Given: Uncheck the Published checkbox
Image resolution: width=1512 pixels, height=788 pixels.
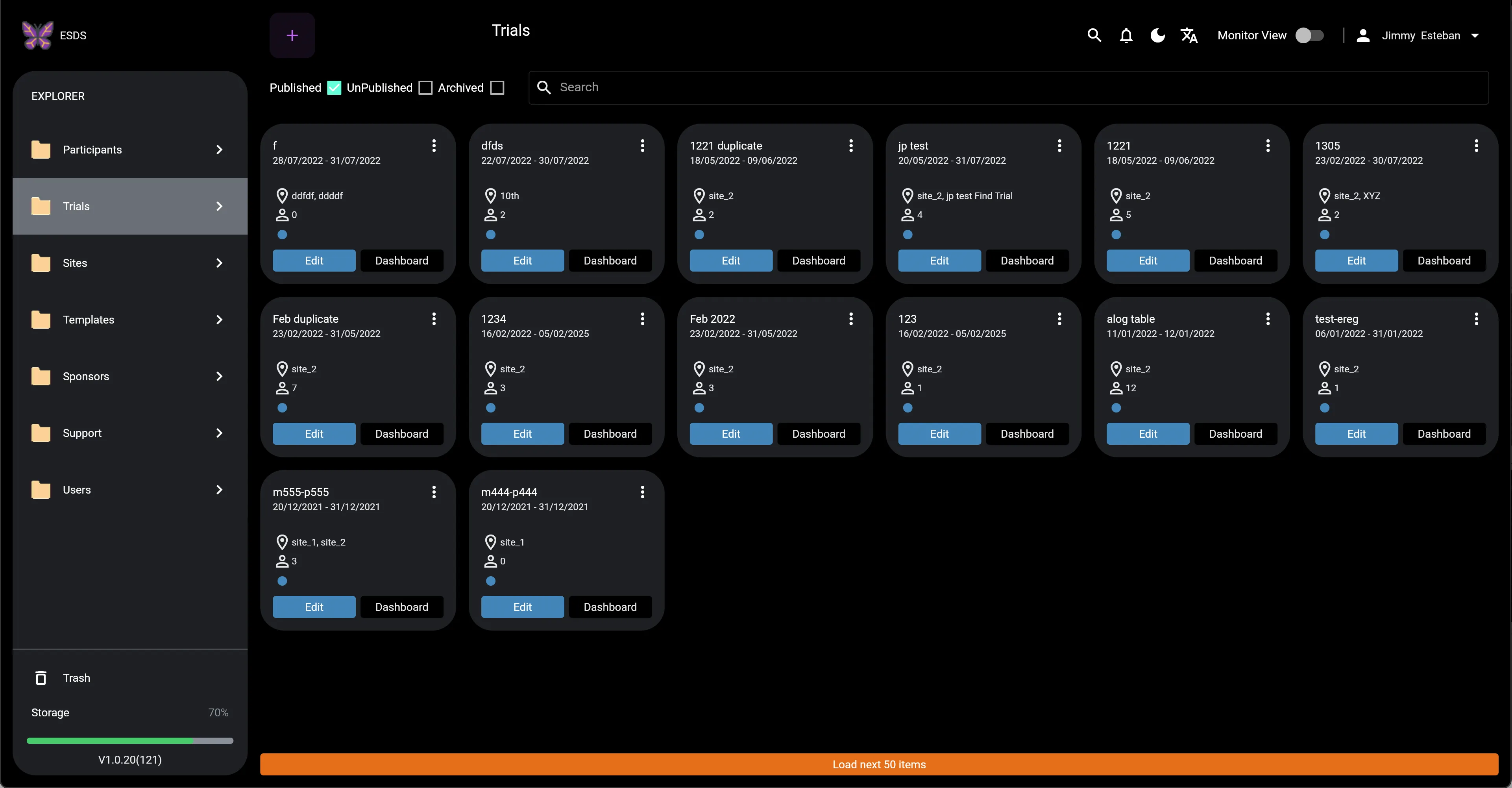Looking at the screenshot, I should tap(334, 87).
